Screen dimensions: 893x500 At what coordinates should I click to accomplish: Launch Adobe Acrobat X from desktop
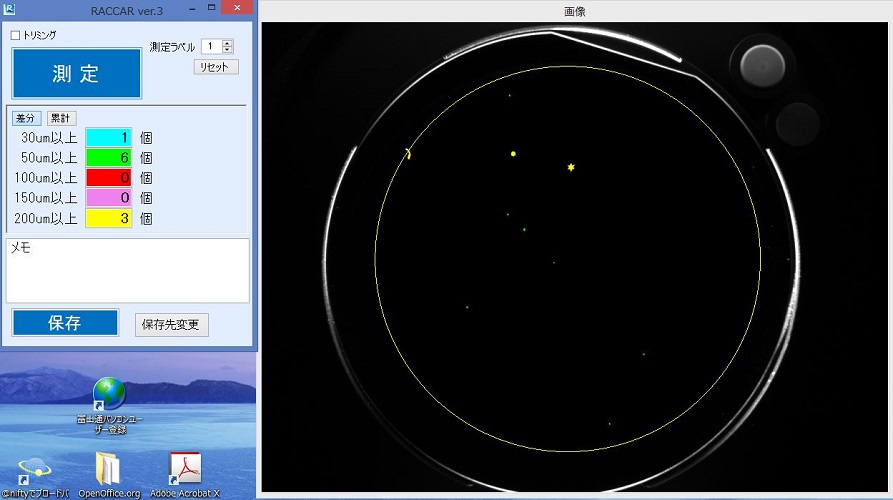(x=184, y=468)
